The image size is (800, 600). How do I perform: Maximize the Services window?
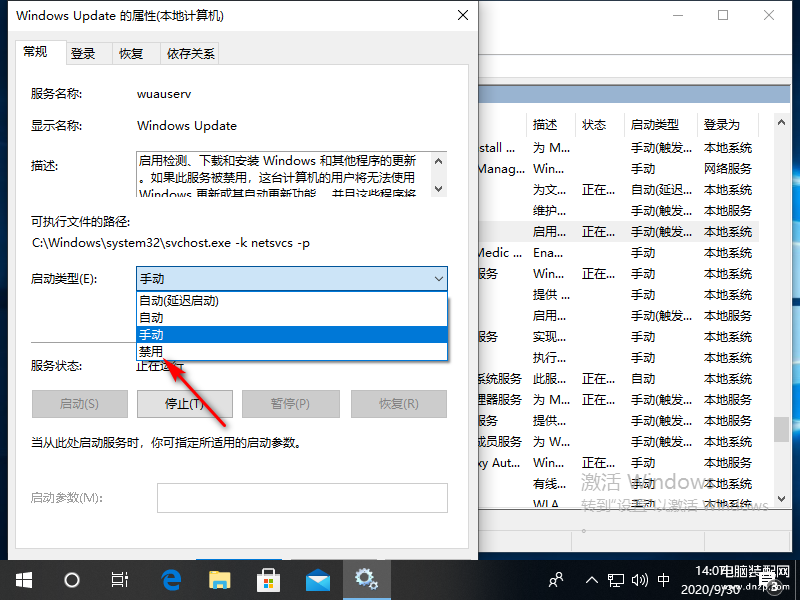coord(723,15)
